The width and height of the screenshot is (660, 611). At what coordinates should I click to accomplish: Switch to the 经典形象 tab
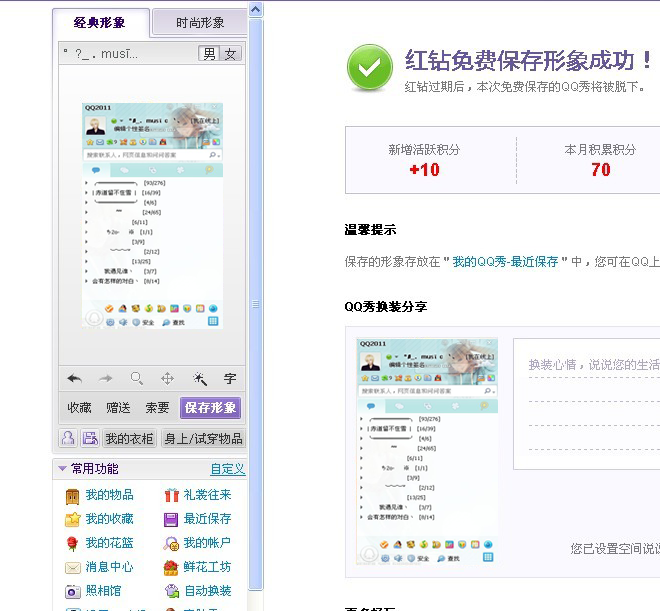coord(101,23)
